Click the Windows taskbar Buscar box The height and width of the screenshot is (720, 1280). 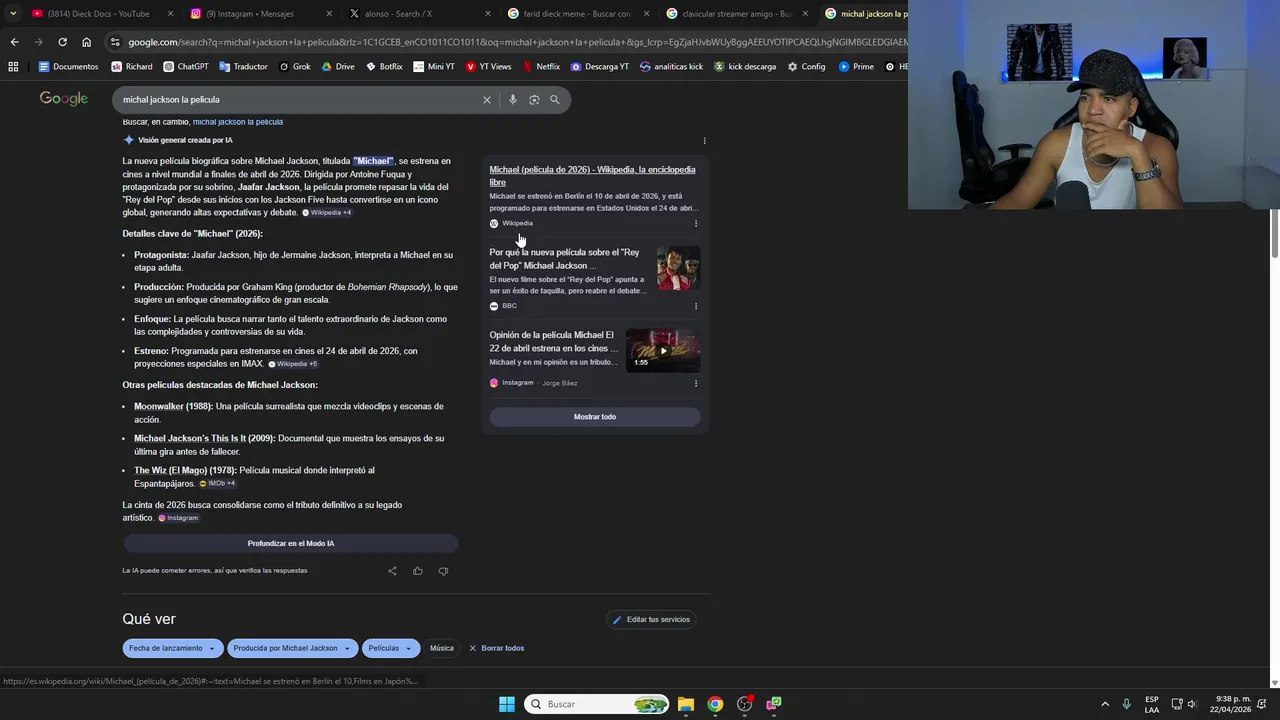tap(597, 704)
